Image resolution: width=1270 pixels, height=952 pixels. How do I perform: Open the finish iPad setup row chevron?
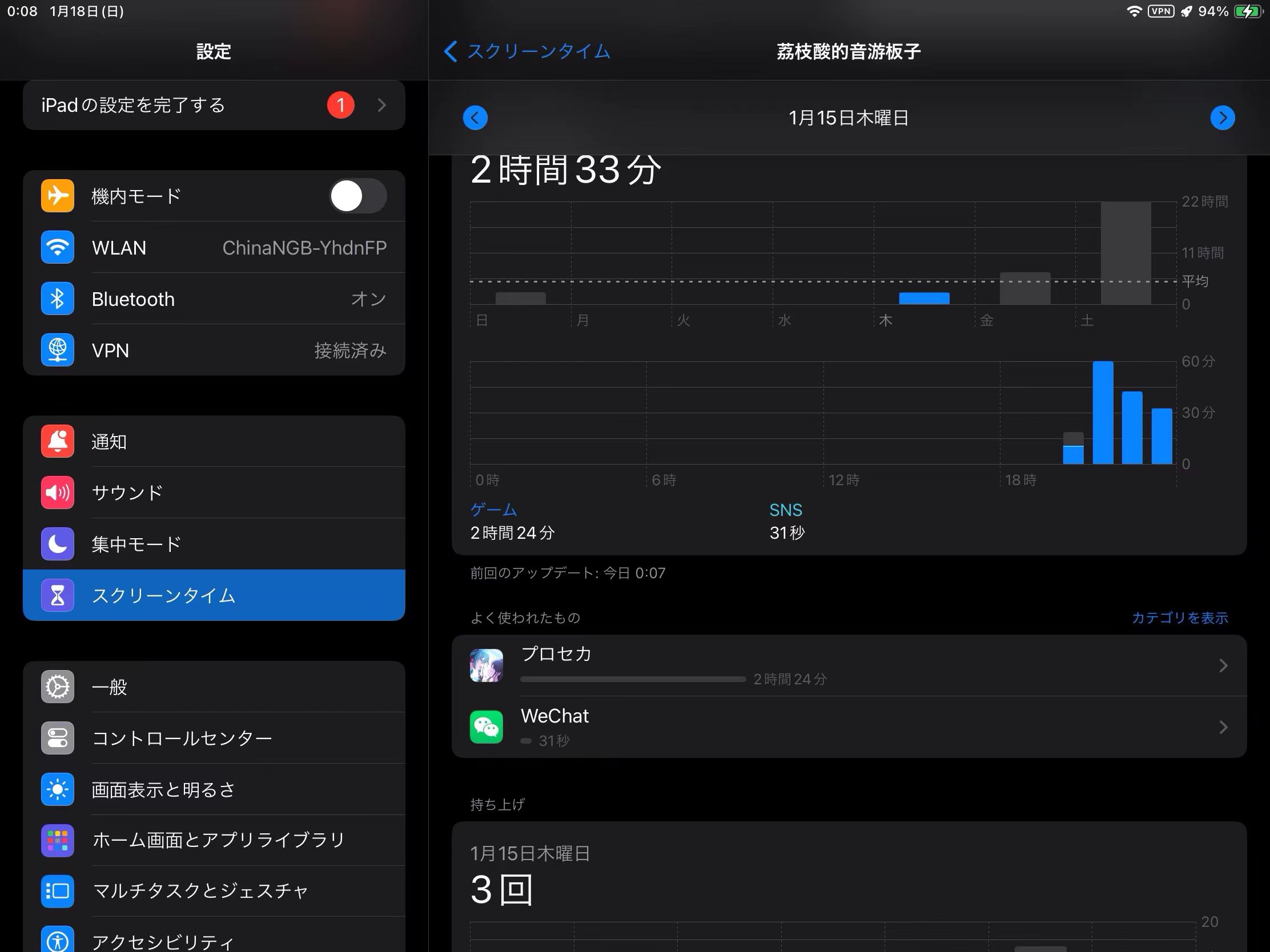tap(382, 105)
